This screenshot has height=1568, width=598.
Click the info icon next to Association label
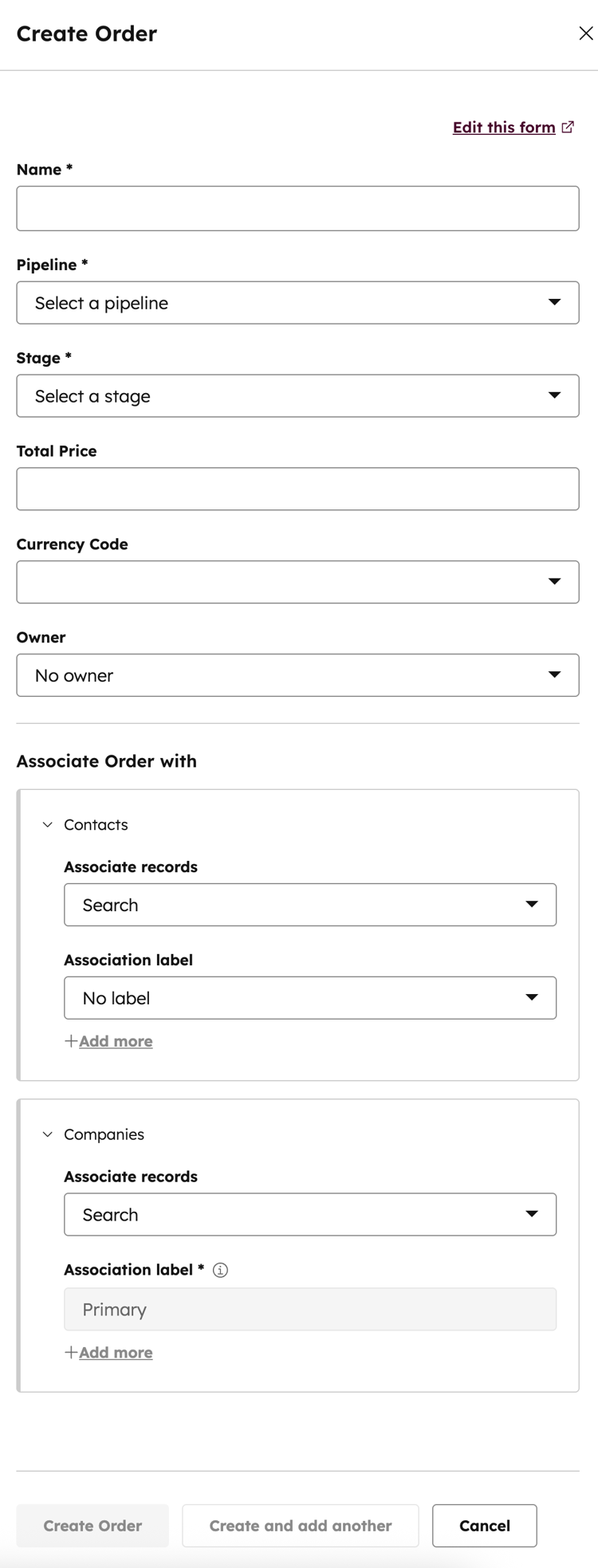[222, 1269]
